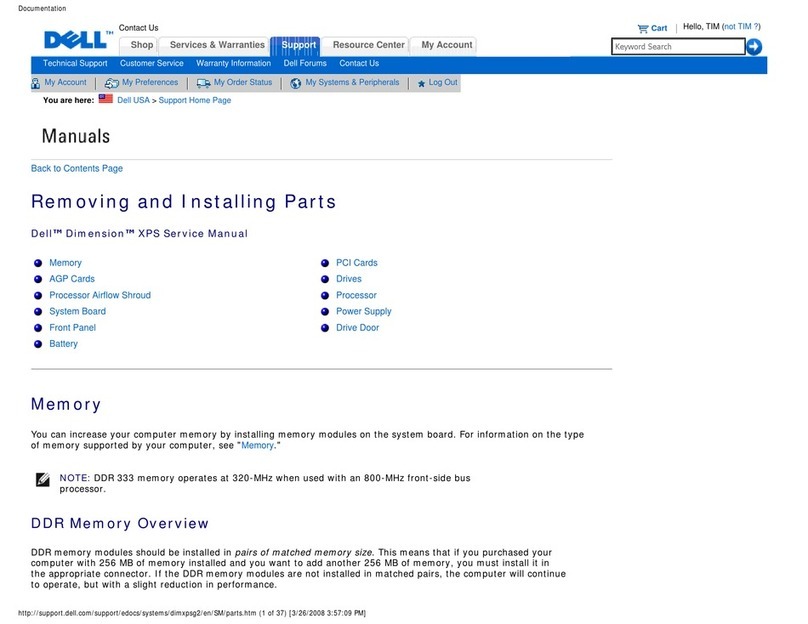Open Processor Airflow Shroud link
The height and width of the screenshot is (624, 808).
(100, 295)
